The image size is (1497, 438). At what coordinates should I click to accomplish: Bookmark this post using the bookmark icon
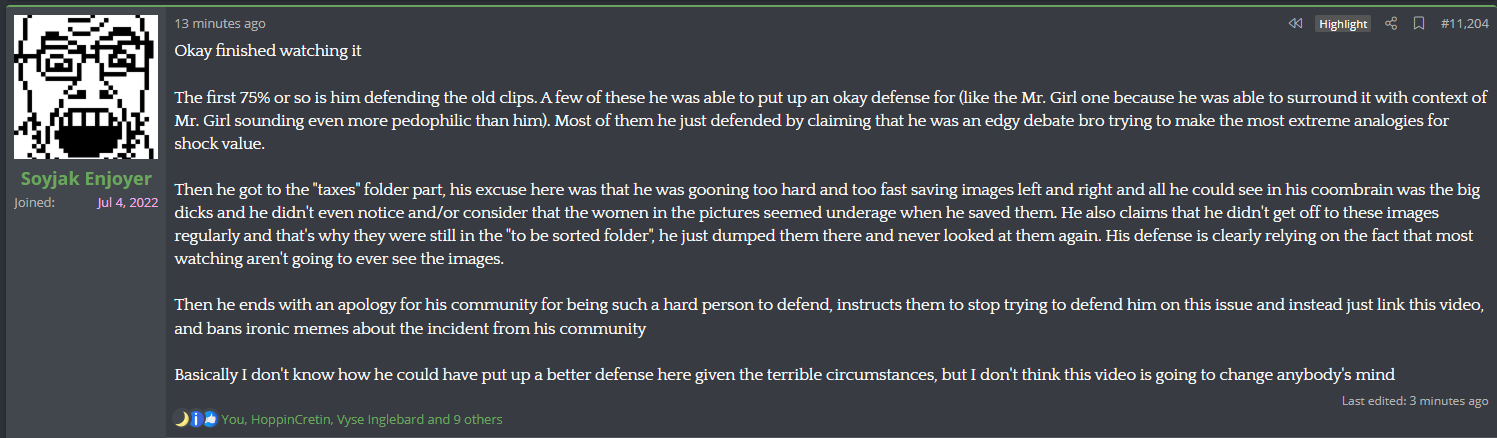pos(1418,23)
